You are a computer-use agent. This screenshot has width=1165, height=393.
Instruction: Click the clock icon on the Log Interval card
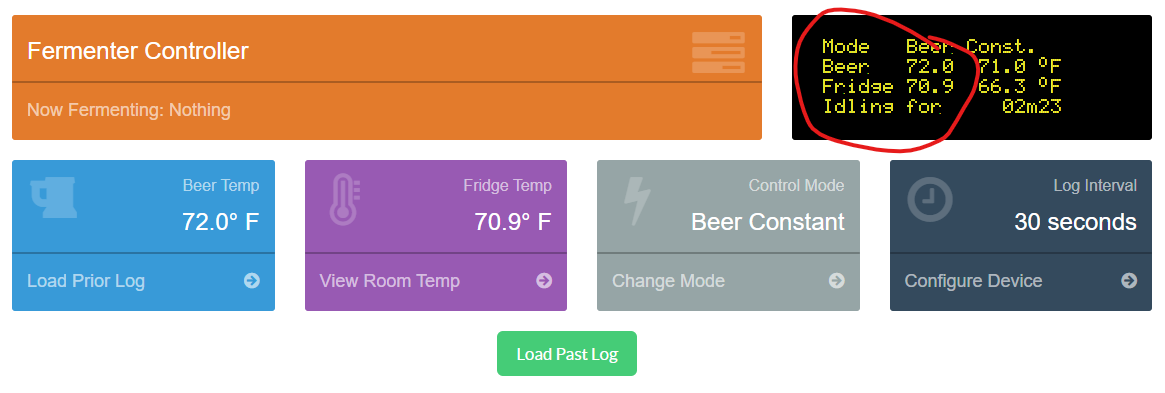pyautogui.click(x=930, y=199)
